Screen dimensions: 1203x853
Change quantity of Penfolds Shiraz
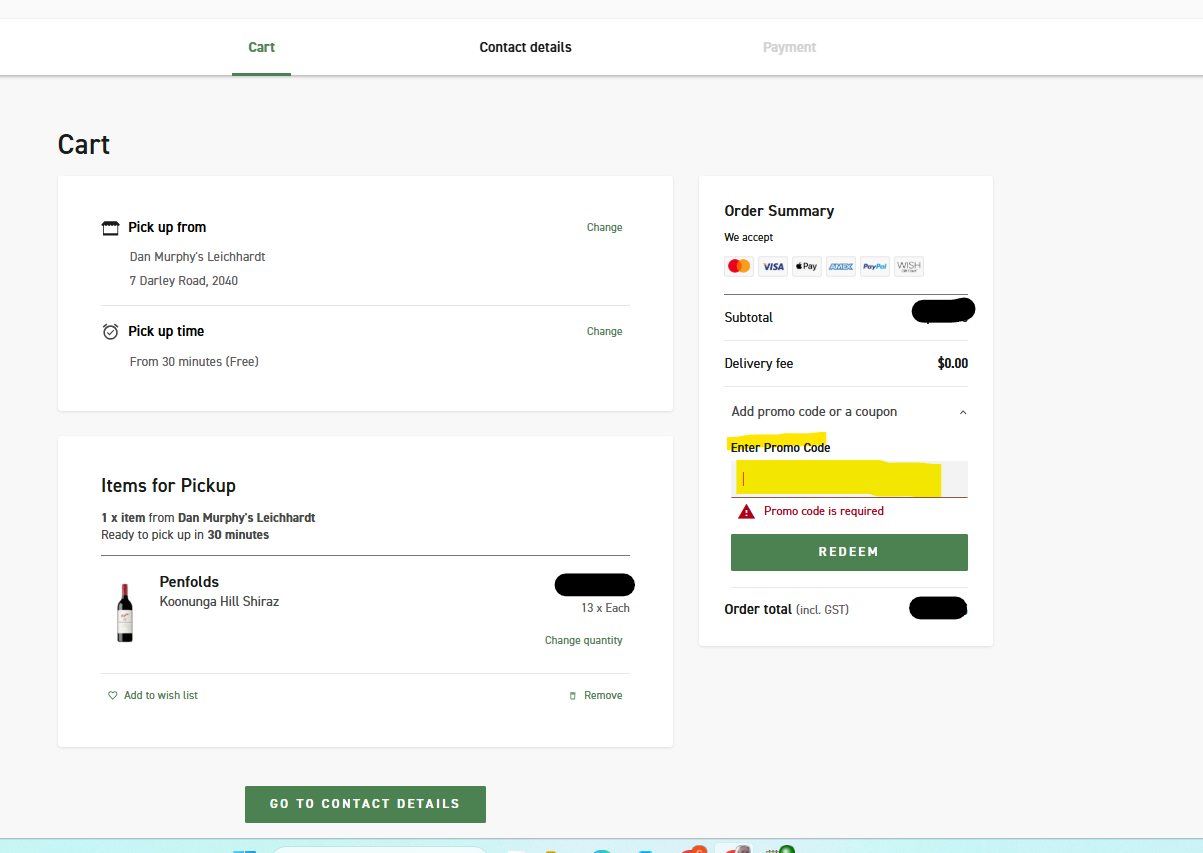[x=583, y=641]
